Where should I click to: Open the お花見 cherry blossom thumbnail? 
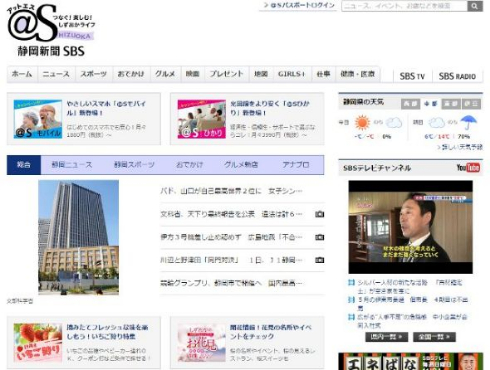point(202,343)
